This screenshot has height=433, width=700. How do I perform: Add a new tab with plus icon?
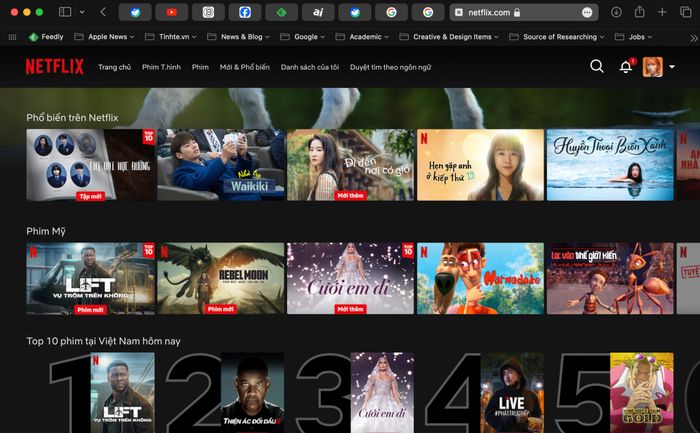tap(662, 12)
